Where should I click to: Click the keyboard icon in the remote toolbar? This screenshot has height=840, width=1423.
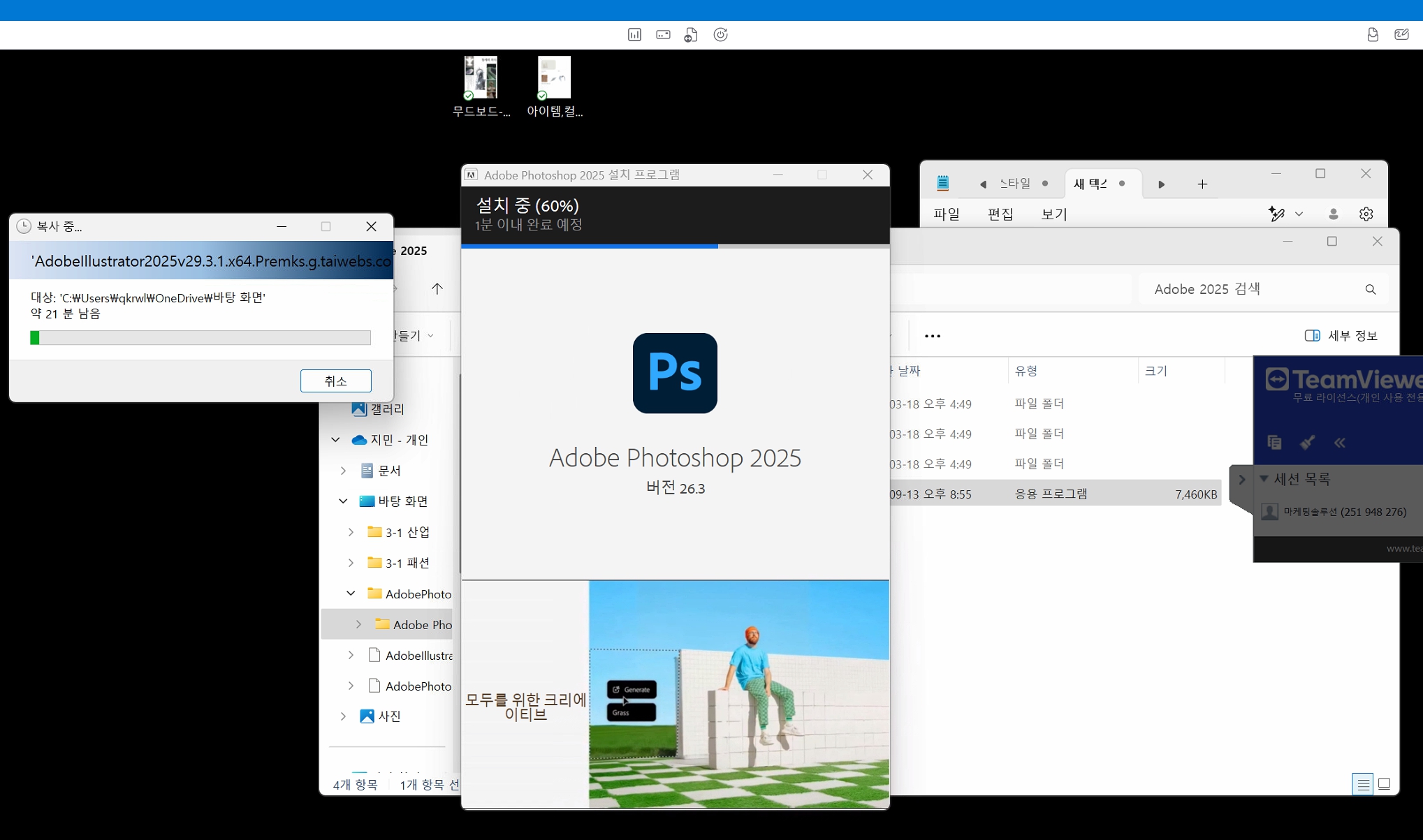[663, 35]
